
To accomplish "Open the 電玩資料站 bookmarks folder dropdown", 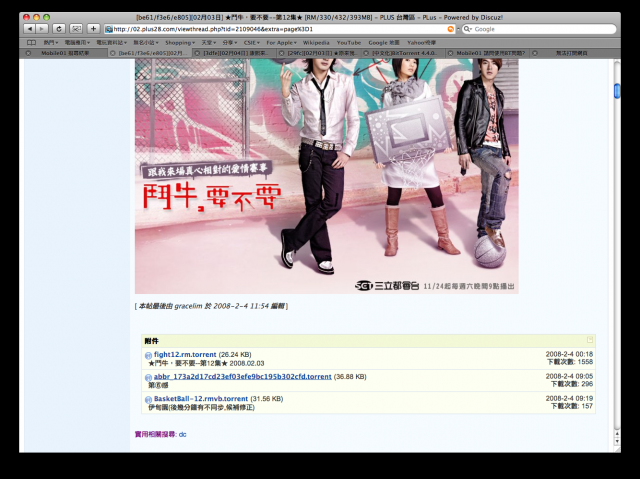I will [x=111, y=42].
